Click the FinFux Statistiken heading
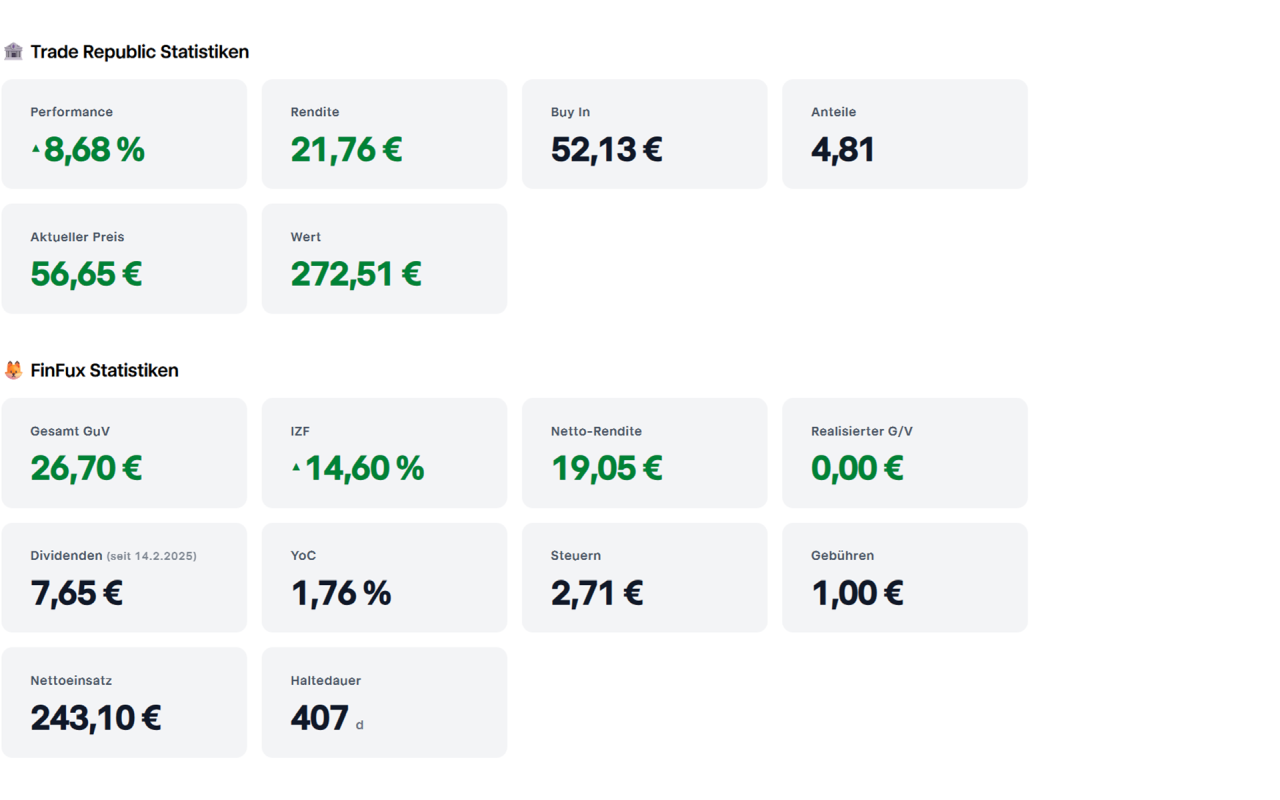The width and height of the screenshot is (1280, 800). coord(104,370)
